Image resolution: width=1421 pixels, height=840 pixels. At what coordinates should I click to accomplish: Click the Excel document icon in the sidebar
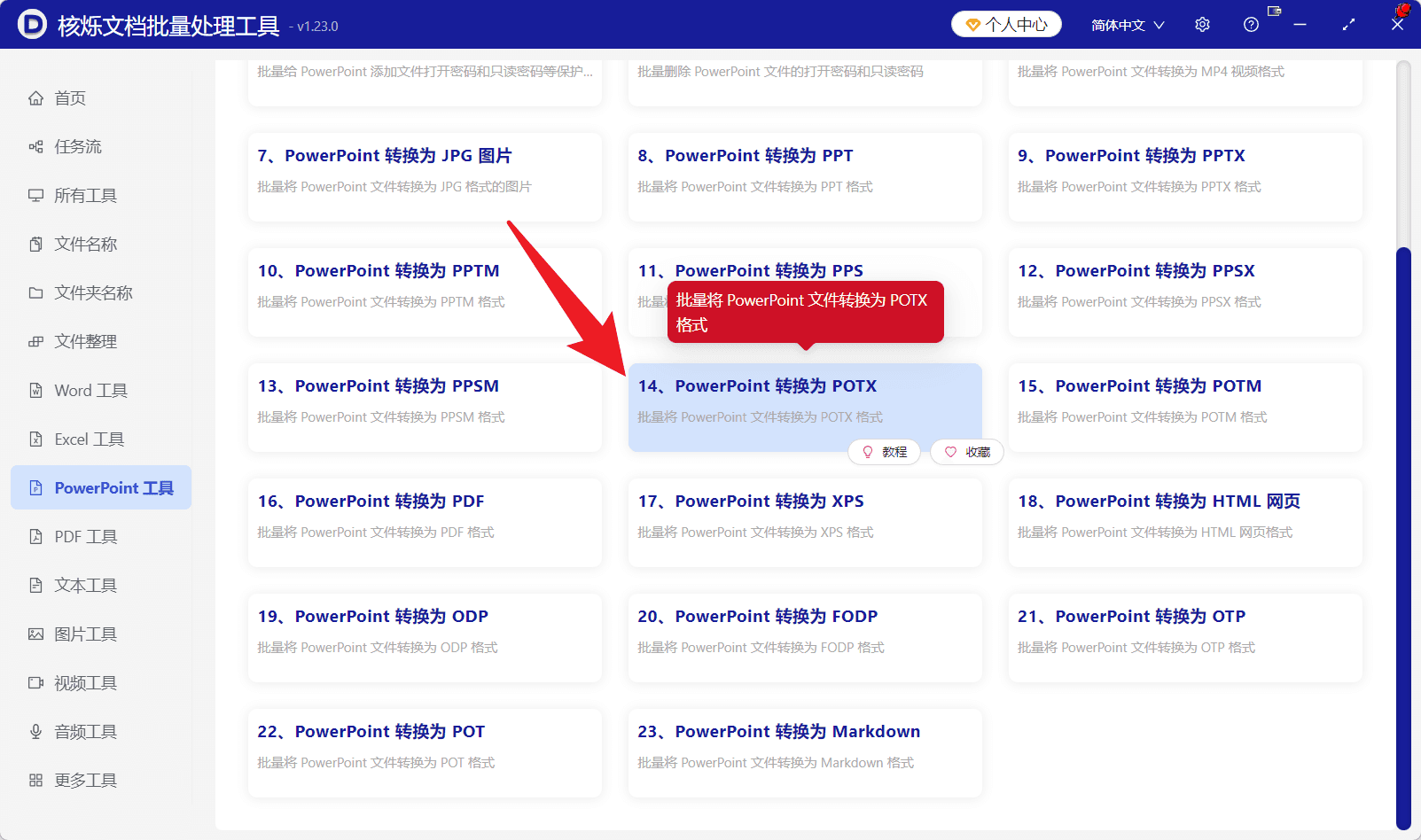[35, 439]
